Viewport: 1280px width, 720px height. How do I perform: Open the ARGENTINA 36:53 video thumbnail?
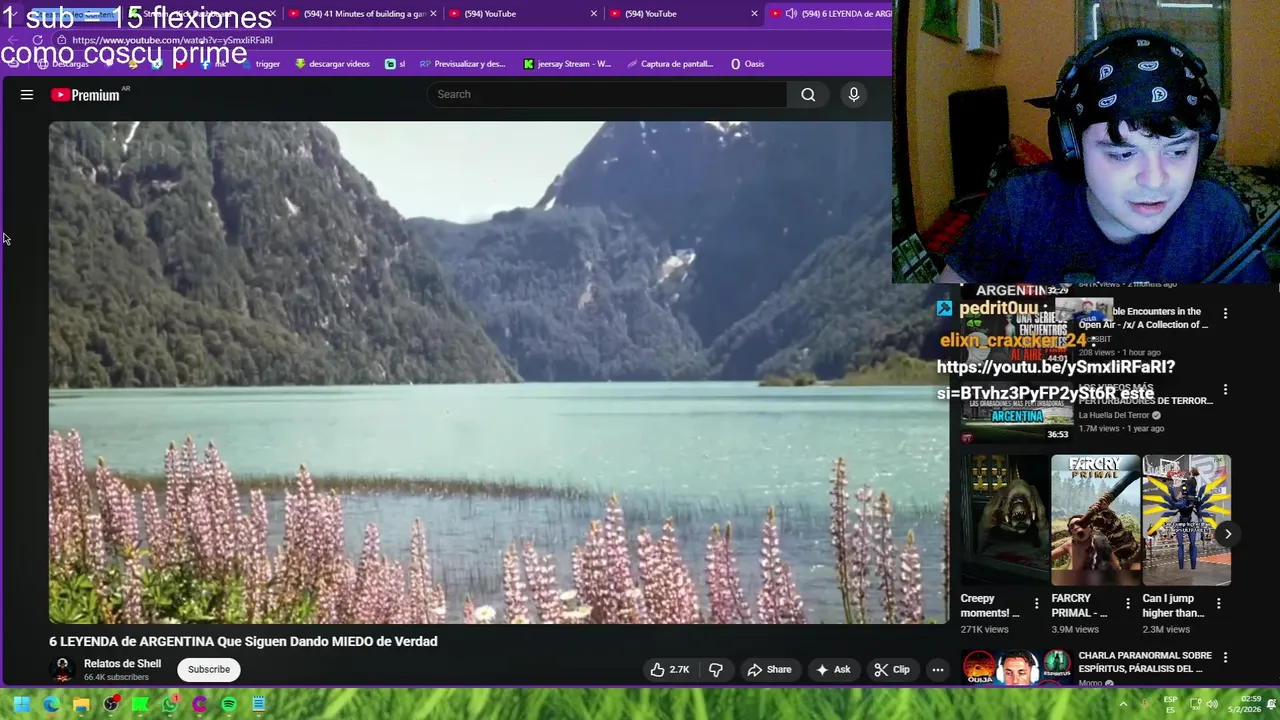(1015, 413)
